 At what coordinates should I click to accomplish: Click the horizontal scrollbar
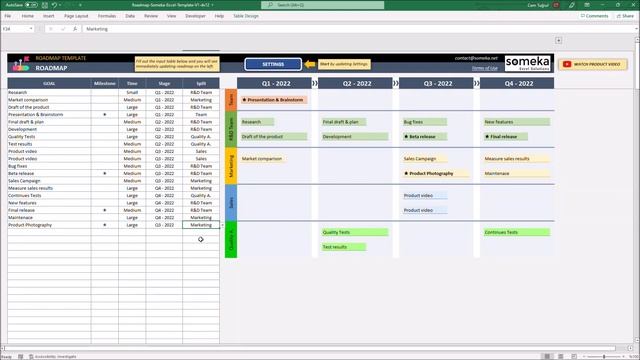310,348
